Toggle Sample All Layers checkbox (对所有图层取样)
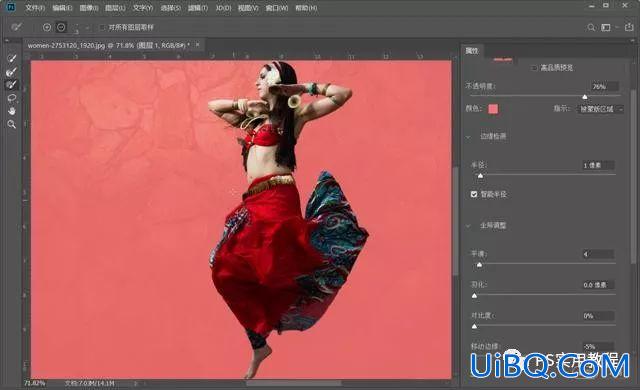Image resolution: width=640 pixels, height=390 pixels. [x=102, y=27]
